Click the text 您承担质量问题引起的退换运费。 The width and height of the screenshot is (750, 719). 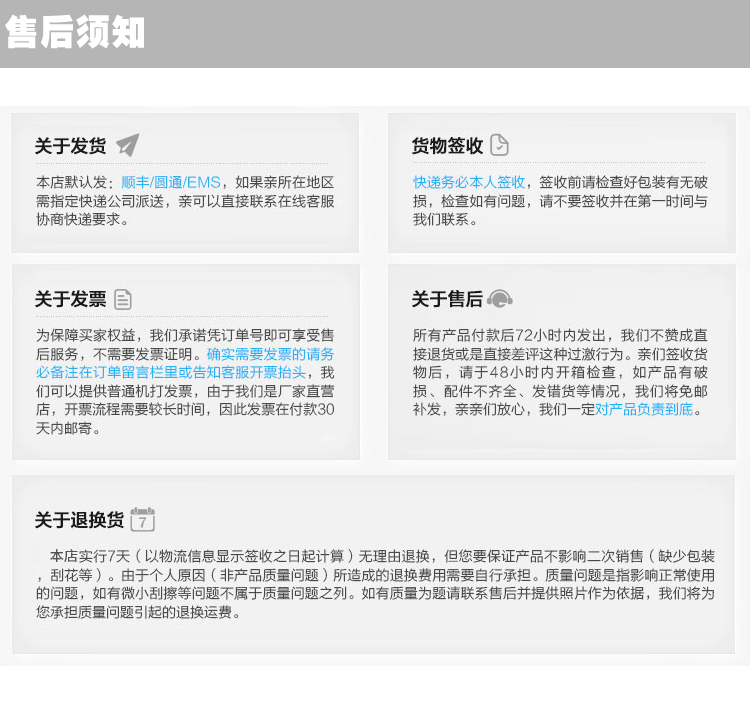coord(139,612)
